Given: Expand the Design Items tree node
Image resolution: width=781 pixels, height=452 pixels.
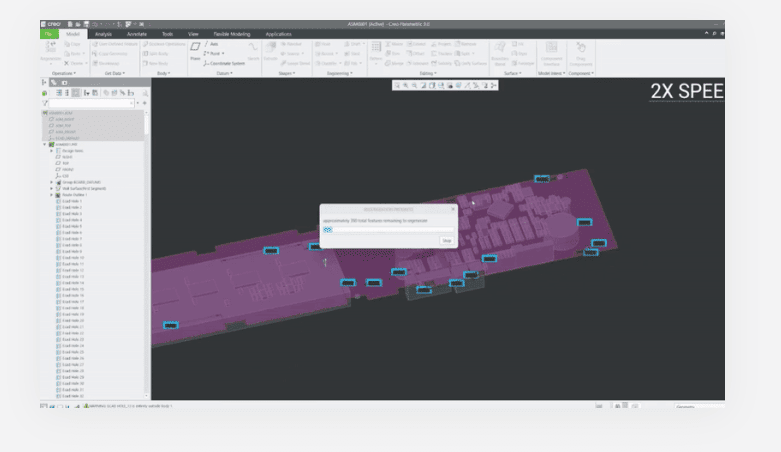Looking at the screenshot, I should 51,151.
